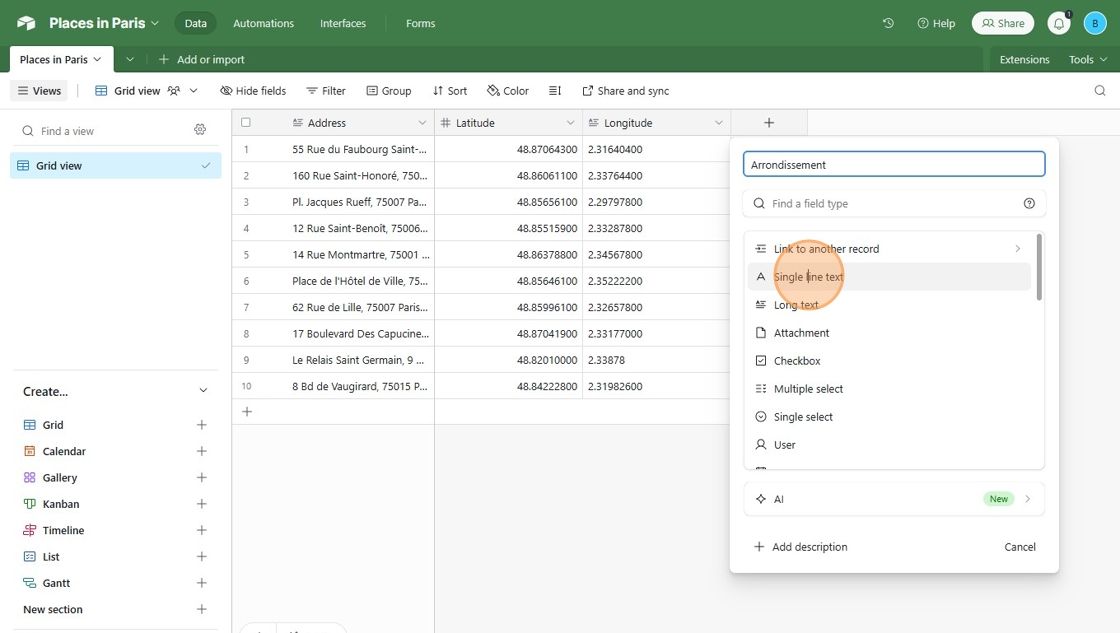
Task: Open view settings gear icon
Action: [x=200, y=130]
